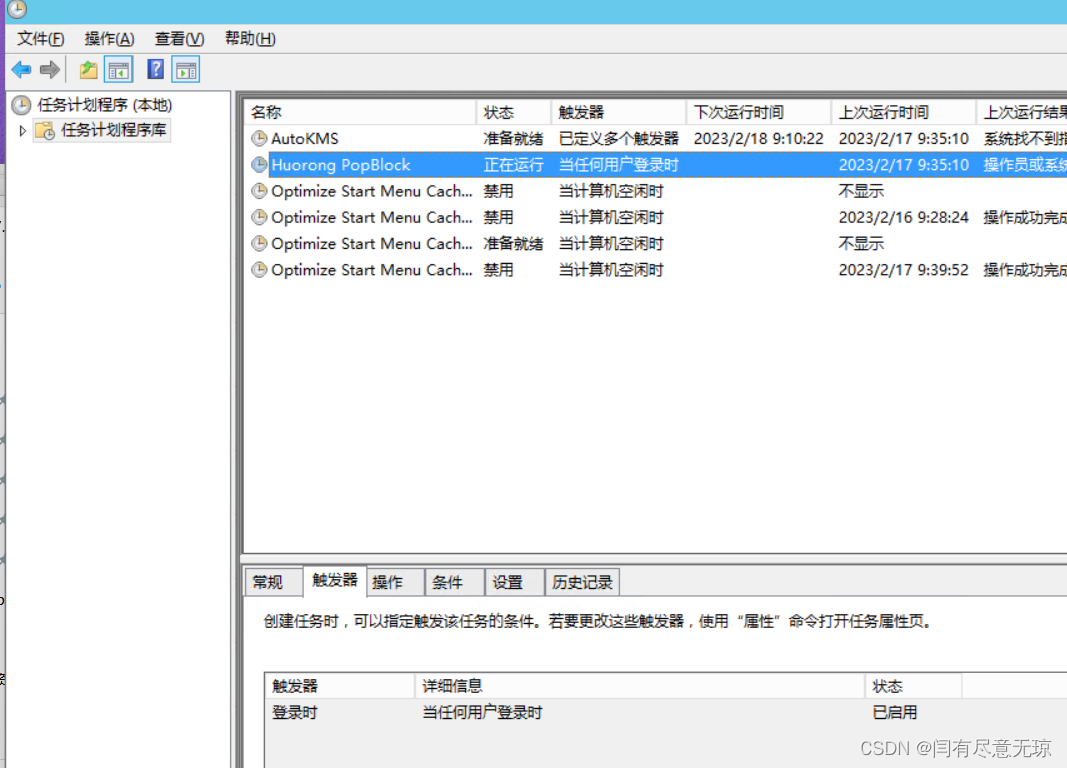Expand the 任务计划程序库 tree node
1067x768 pixels.
point(22,130)
